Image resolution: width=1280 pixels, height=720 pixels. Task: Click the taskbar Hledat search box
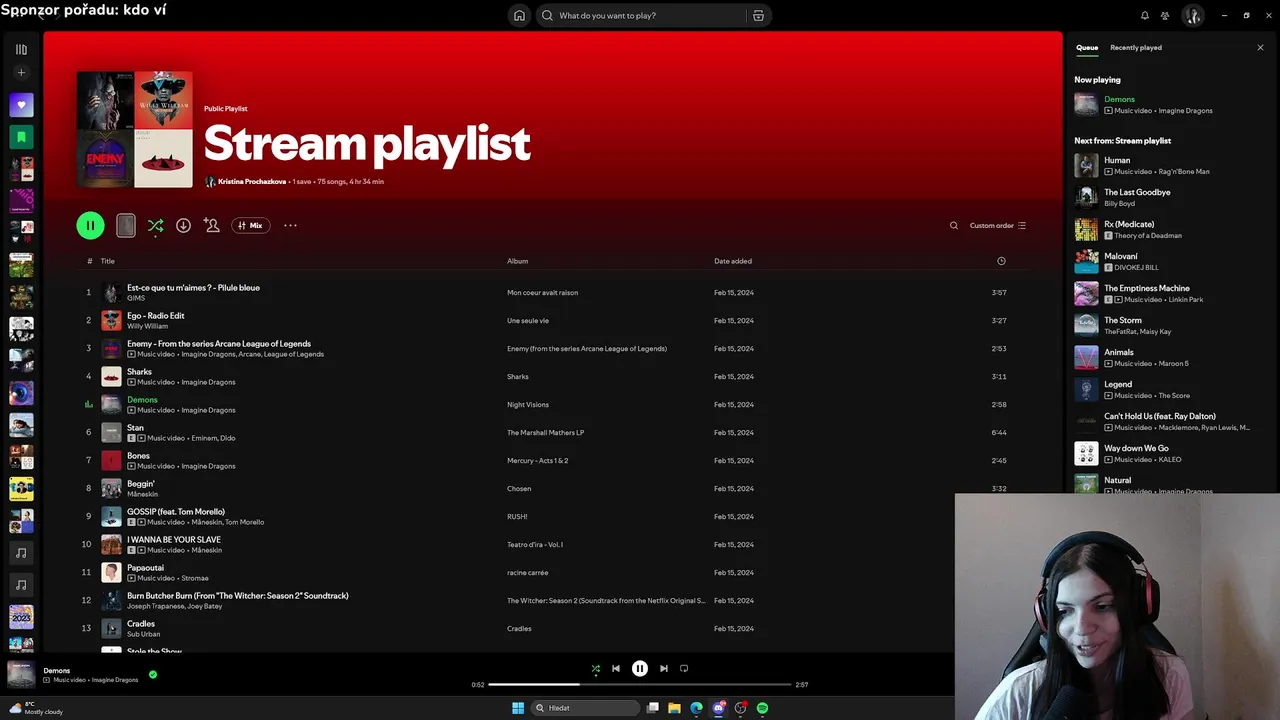(586, 708)
